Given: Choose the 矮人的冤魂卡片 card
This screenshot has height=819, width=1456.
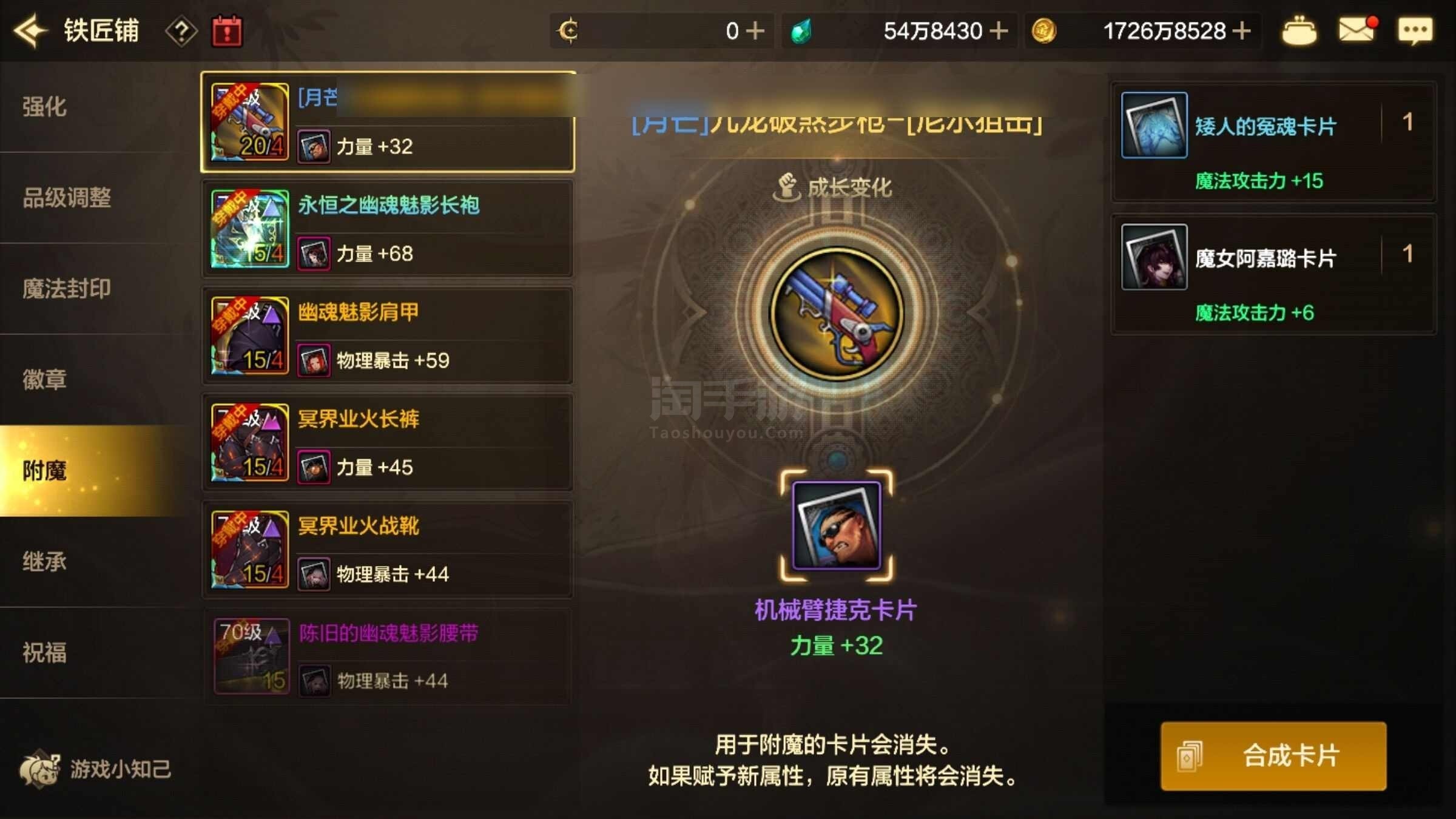Looking at the screenshot, I should tap(1273, 142).
